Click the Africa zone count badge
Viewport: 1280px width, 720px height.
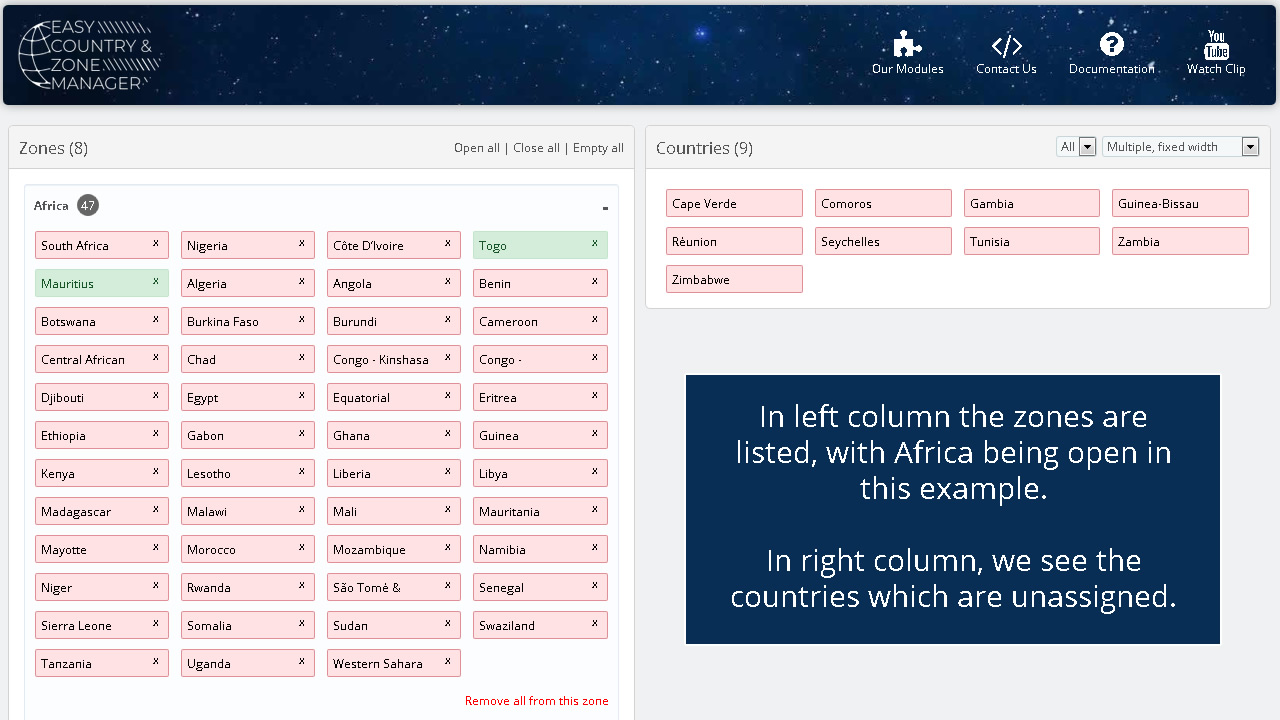(88, 205)
